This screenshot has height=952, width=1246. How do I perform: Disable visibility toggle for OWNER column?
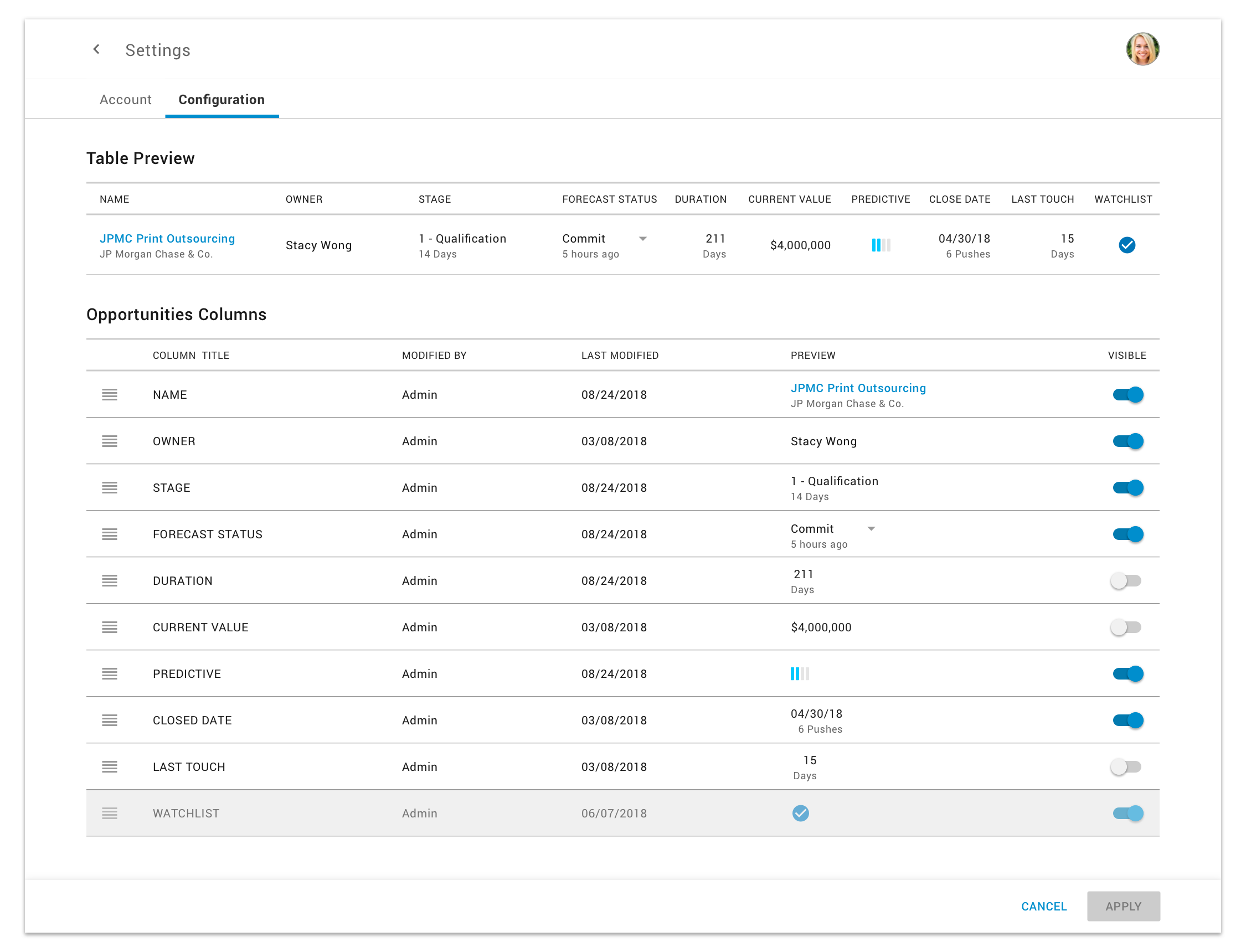click(1127, 441)
